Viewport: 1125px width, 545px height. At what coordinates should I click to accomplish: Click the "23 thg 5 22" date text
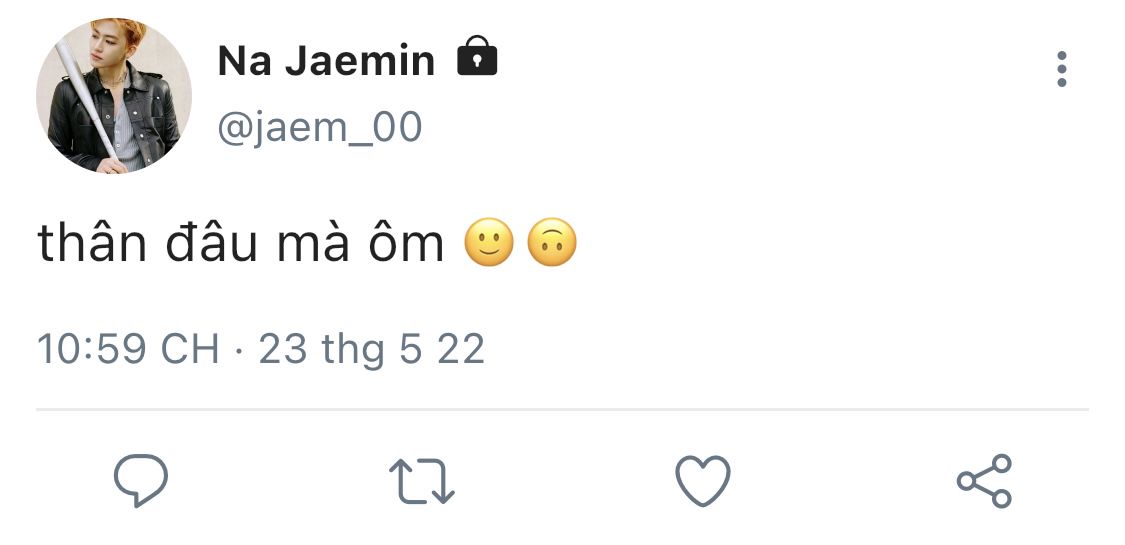coord(372,349)
